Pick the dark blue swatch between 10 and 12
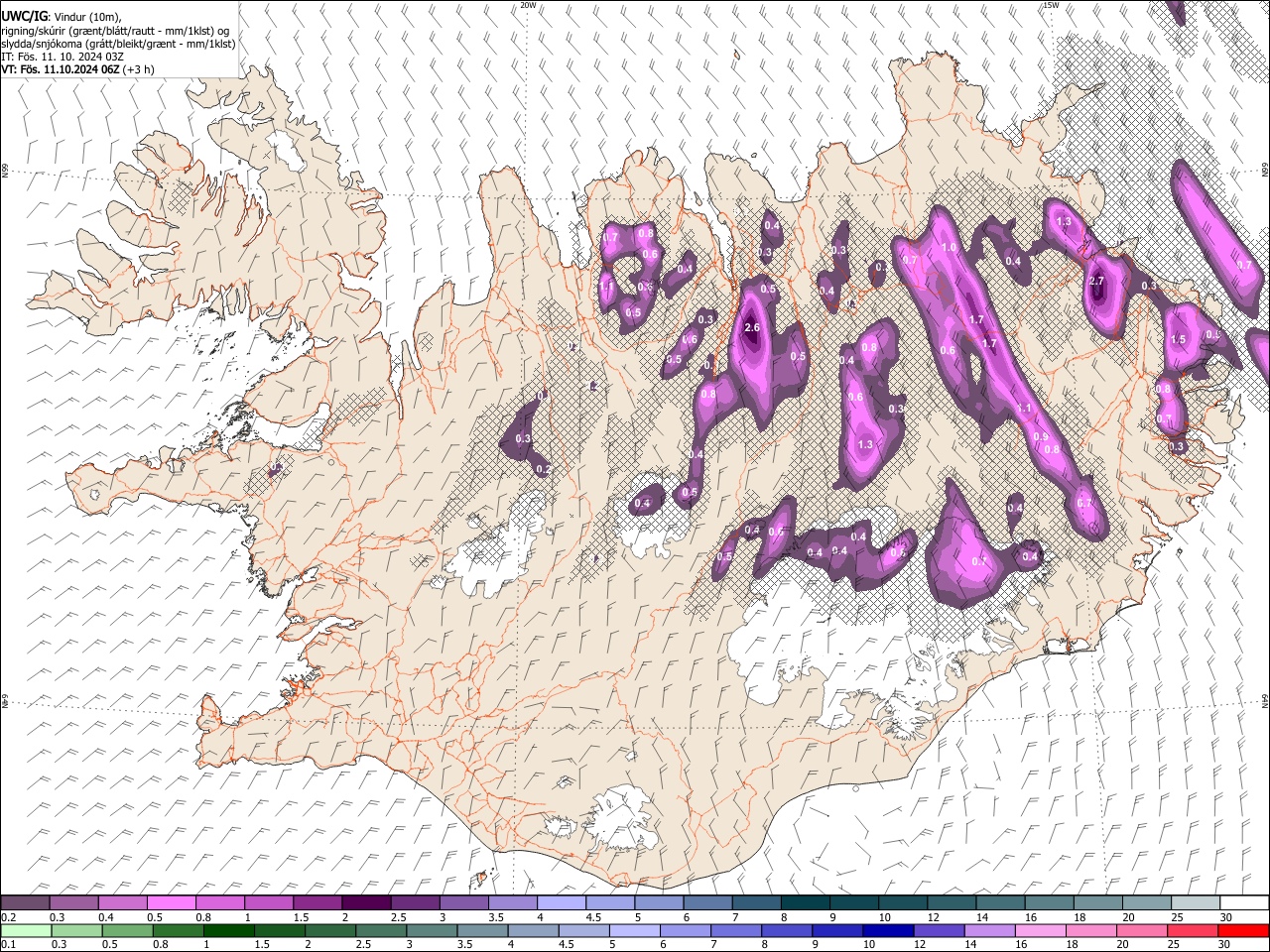The height and width of the screenshot is (952, 1270). pos(887,930)
